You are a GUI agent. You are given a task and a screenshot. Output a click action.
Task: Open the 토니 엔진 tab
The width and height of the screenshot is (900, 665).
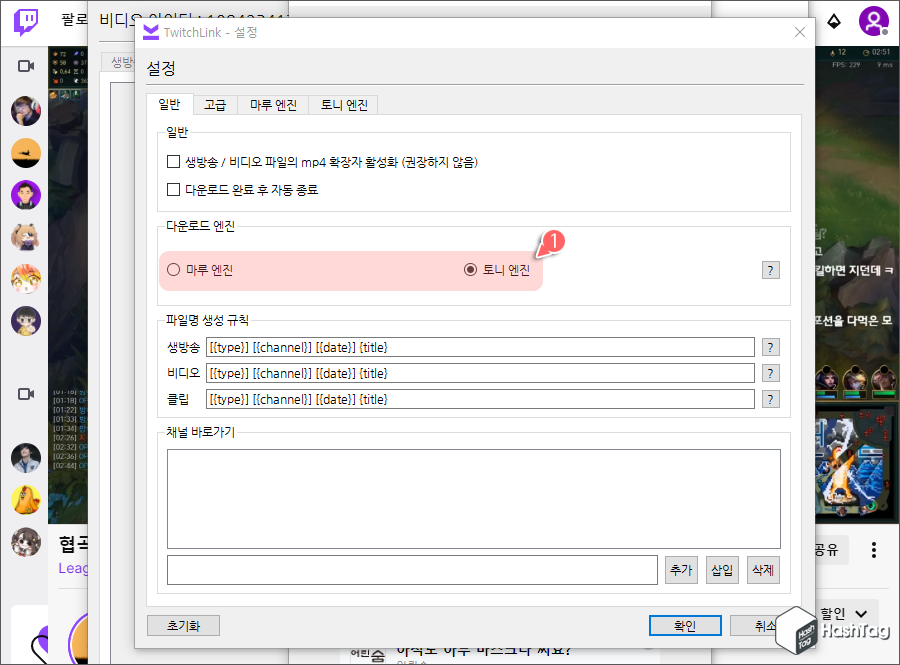coord(343,104)
